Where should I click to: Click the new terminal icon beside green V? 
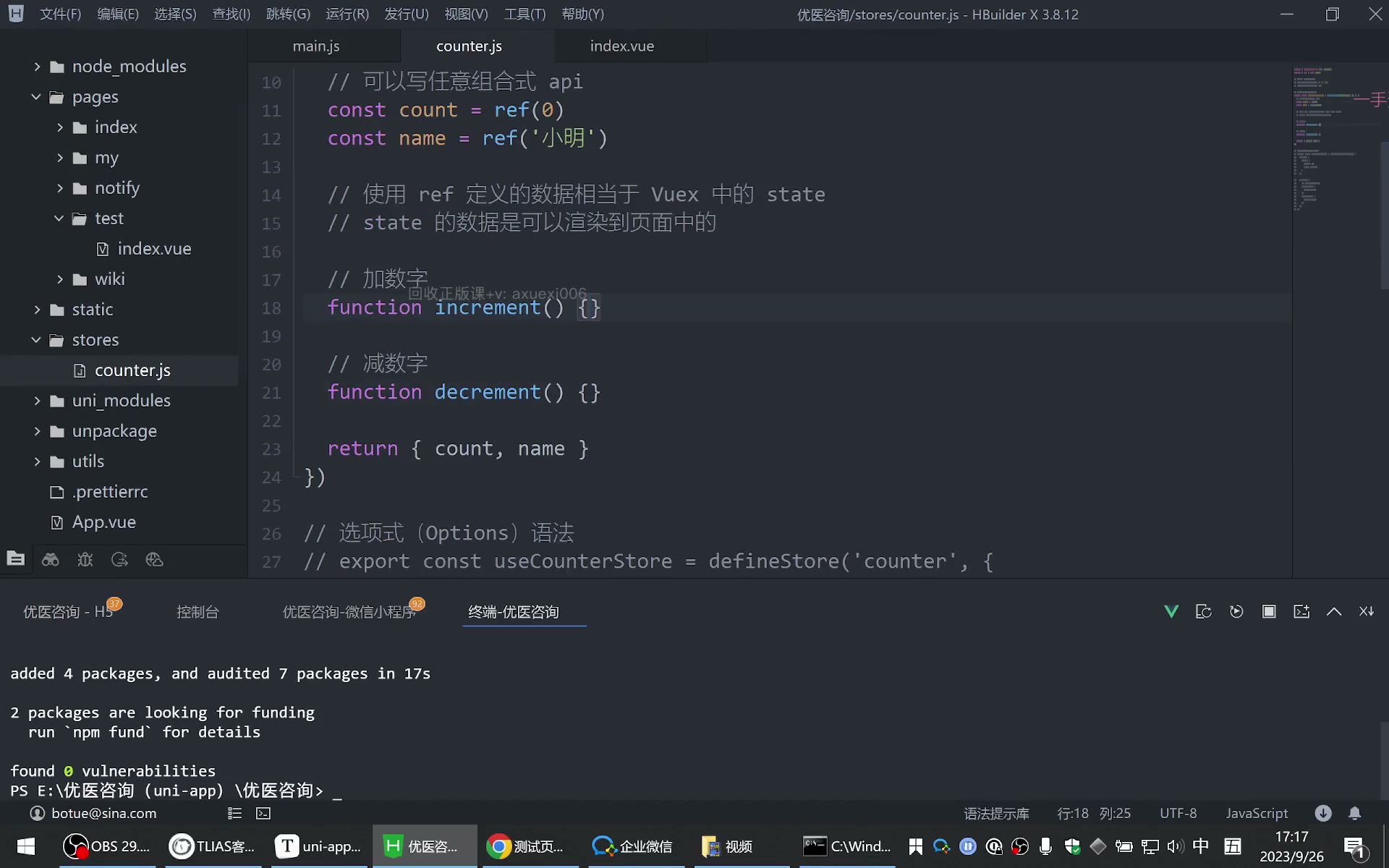point(1204,612)
